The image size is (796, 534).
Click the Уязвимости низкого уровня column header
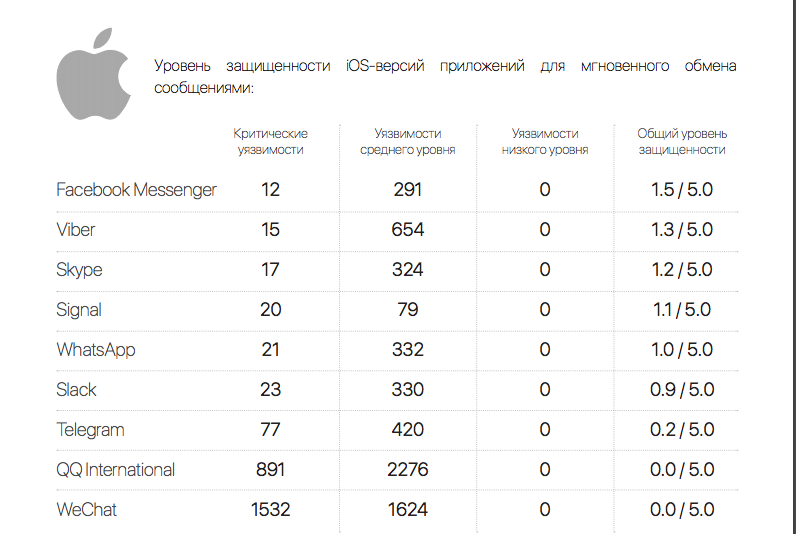pyautogui.click(x=545, y=142)
